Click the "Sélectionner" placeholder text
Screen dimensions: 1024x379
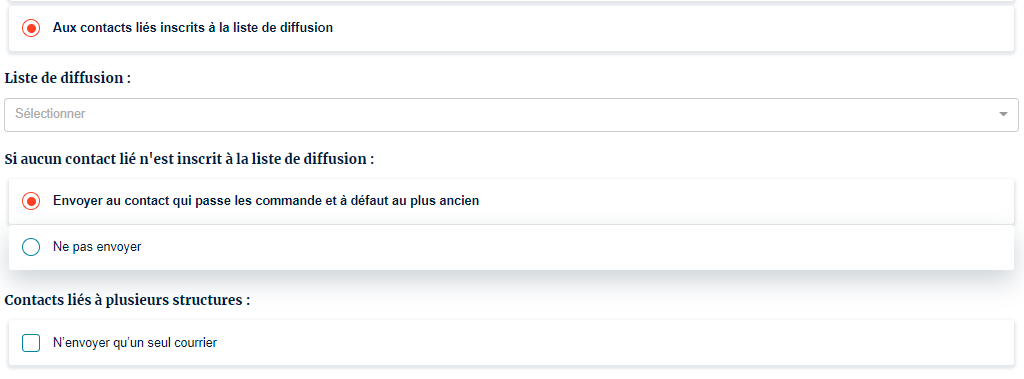[50, 114]
